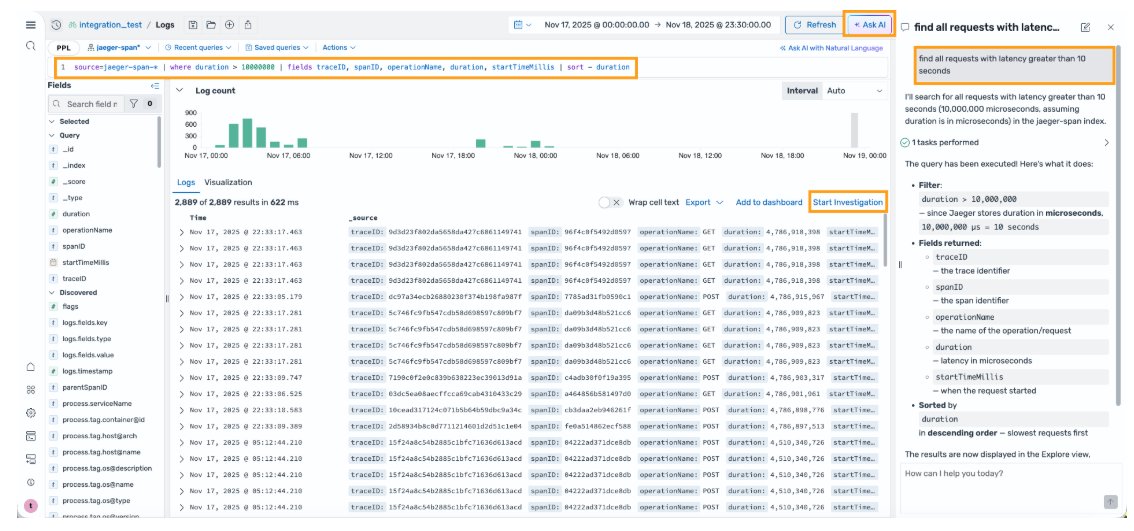Open the Export dropdown
1134x531 pixels.
(x=704, y=203)
